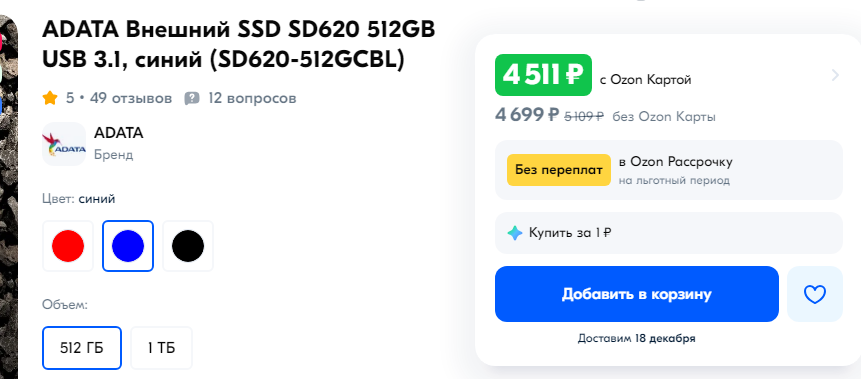Viewport: 861px width, 379px height.
Task: Choose the 512 ГБ capacity option
Action: (x=82, y=348)
